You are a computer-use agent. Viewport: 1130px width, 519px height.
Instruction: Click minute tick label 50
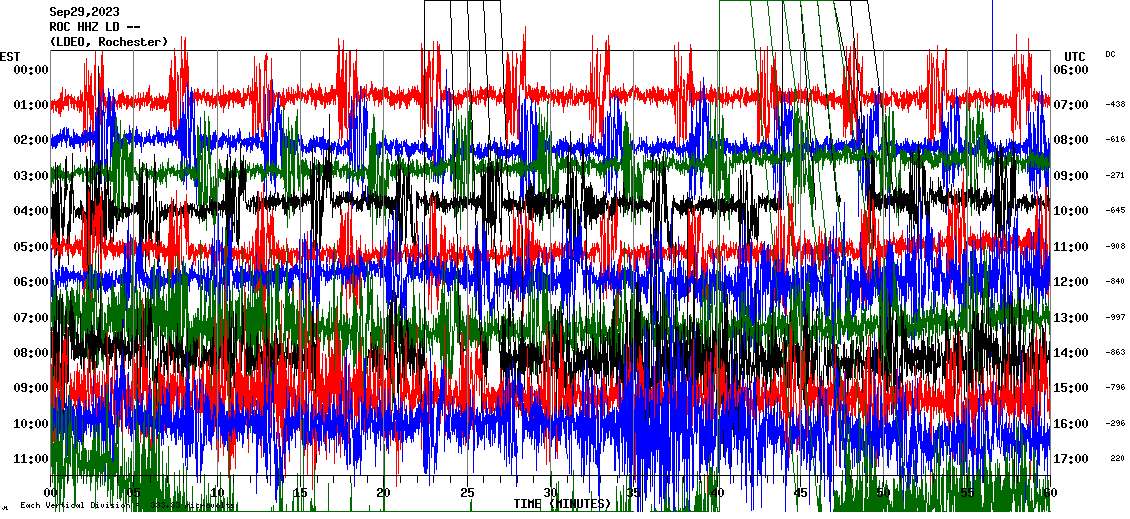884,493
